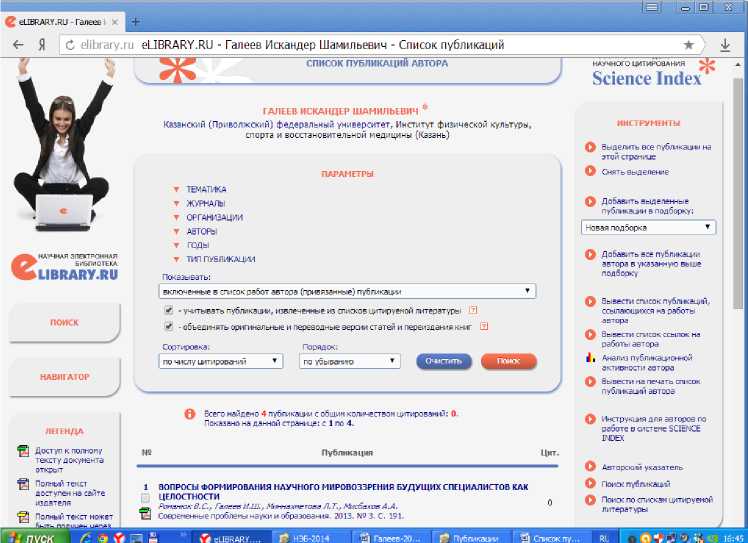Screen dimensions: 748x543
Task: Open the publication title 'ВОПРОСЫ ФОРМИРОВАНИЯ НАУЧНОГО МИРОВОЗЗРЕНИЯ'
Action: (343, 491)
